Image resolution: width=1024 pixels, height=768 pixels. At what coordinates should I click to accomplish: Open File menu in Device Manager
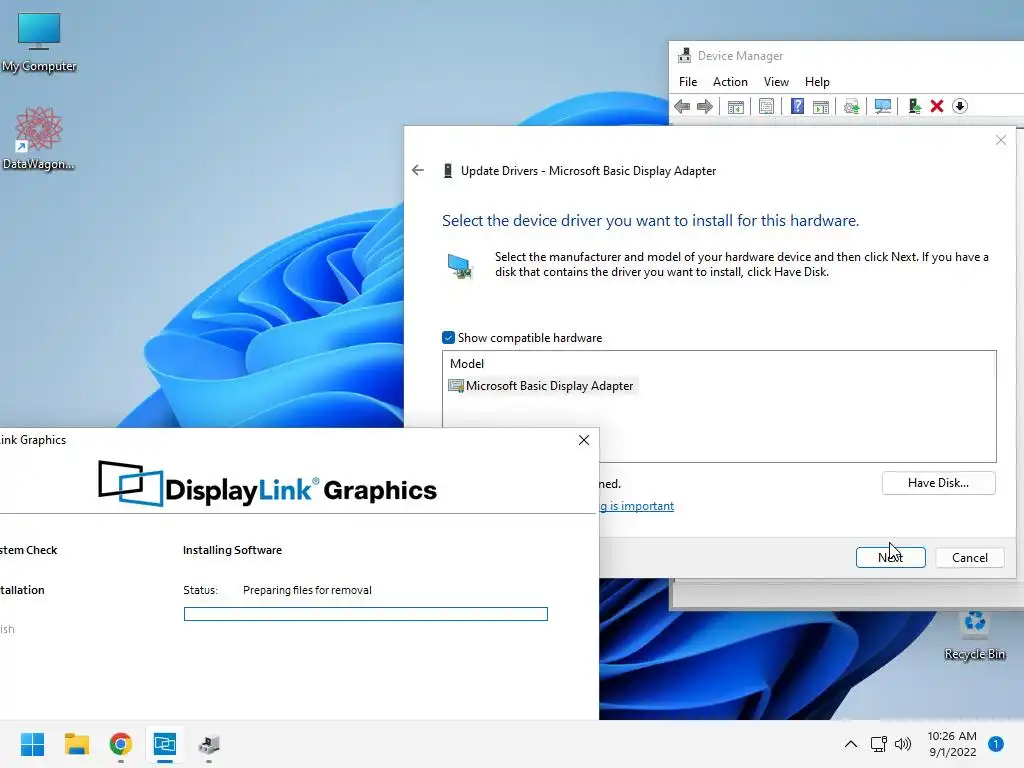[x=688, y=82]
